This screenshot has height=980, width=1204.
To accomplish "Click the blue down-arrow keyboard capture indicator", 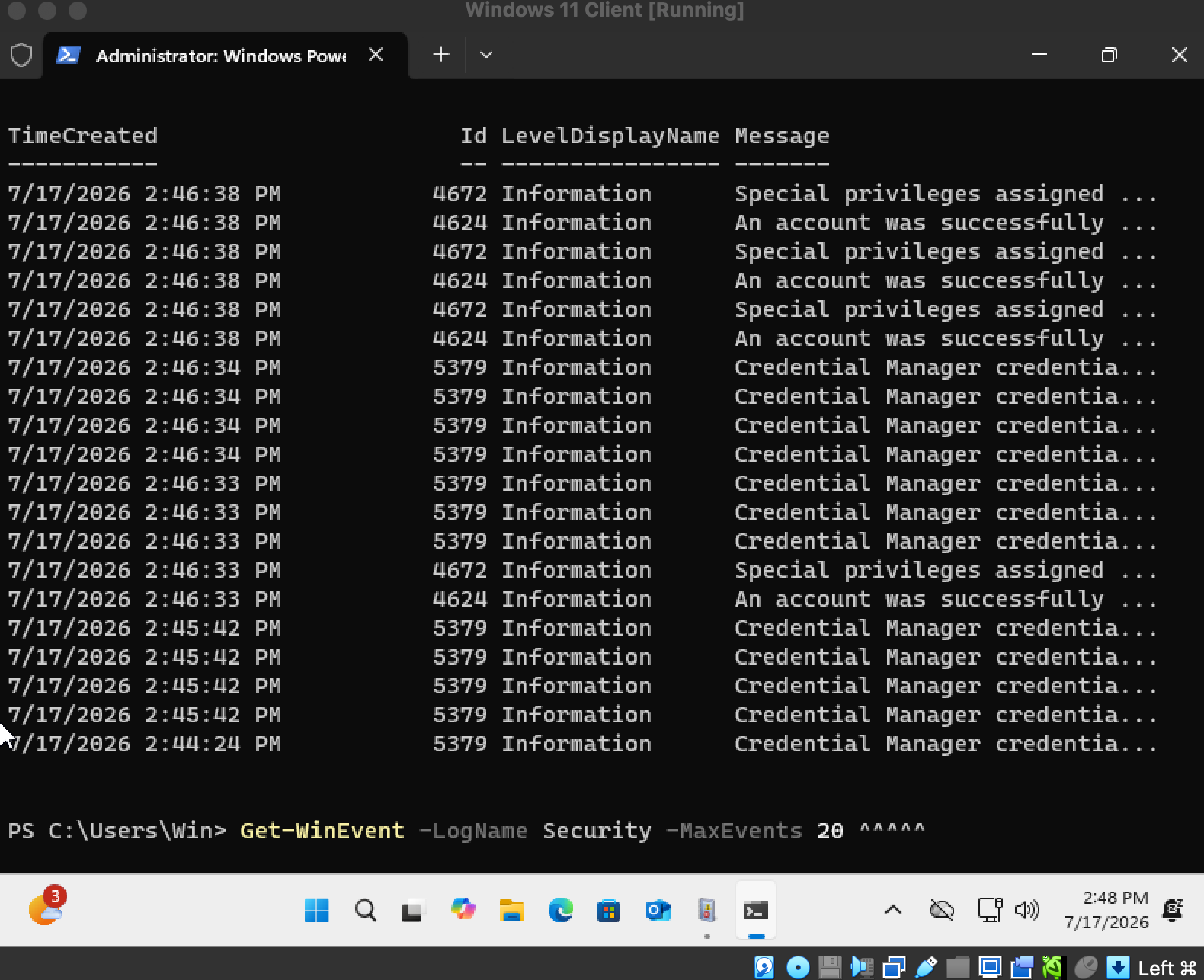I will (1118, 967).
